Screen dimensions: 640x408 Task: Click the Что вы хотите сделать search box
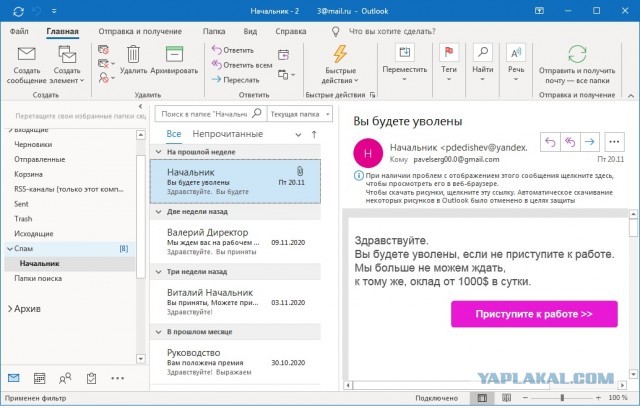392,31
